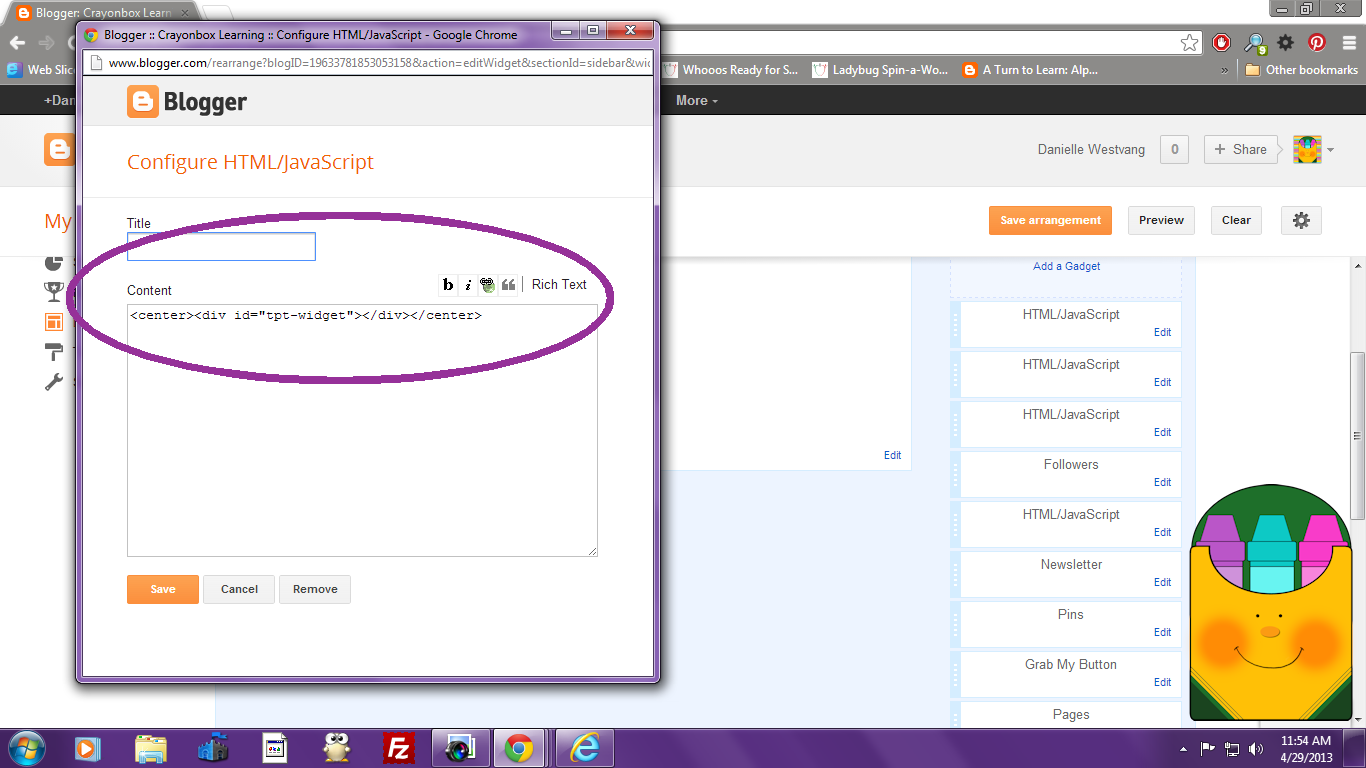Apply italic formatting in the Content editor
The image size is (1366, 768).
point(468,284)
